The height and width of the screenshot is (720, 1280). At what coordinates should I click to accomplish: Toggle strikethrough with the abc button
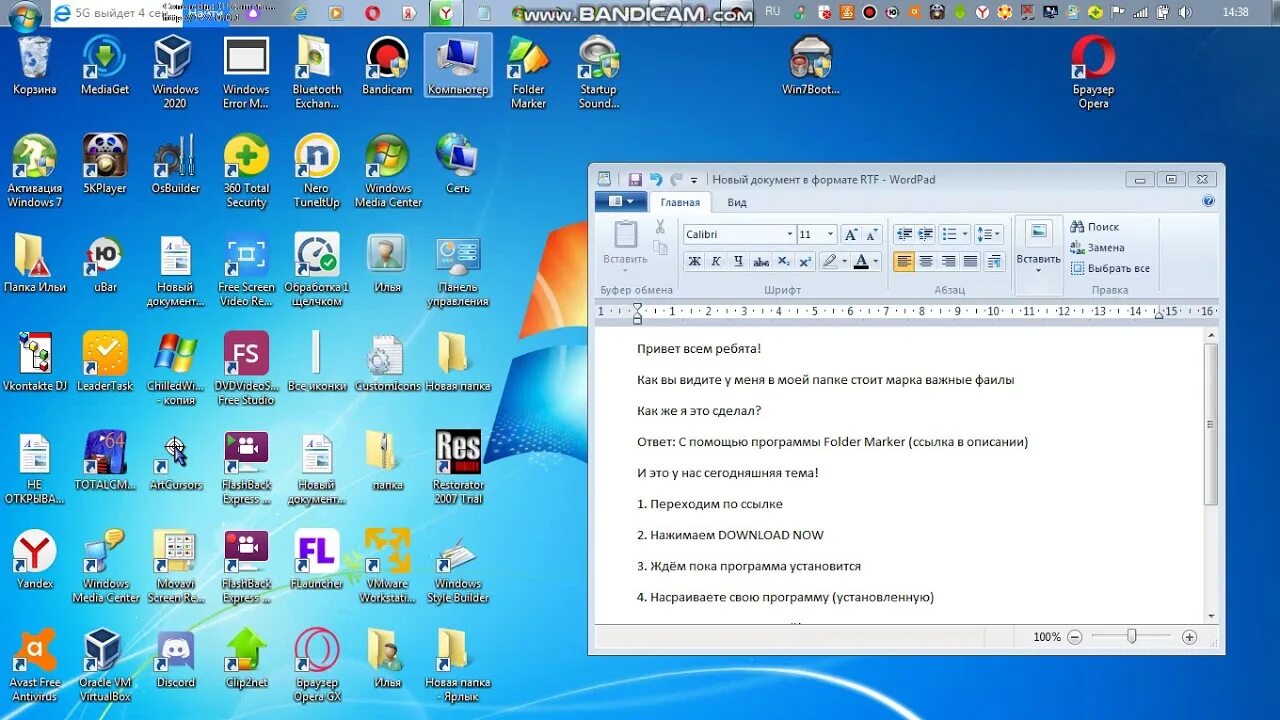(x=761, y=261)
